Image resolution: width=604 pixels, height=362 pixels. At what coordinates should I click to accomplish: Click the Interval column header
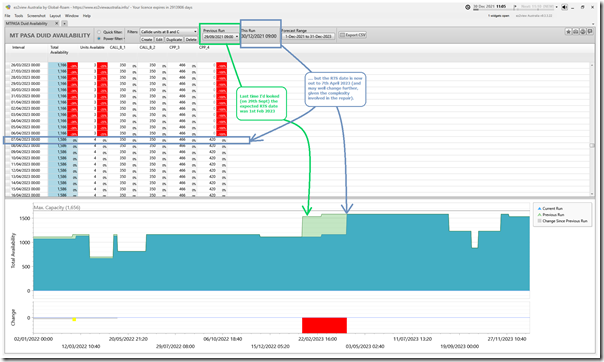click(18, 47)
